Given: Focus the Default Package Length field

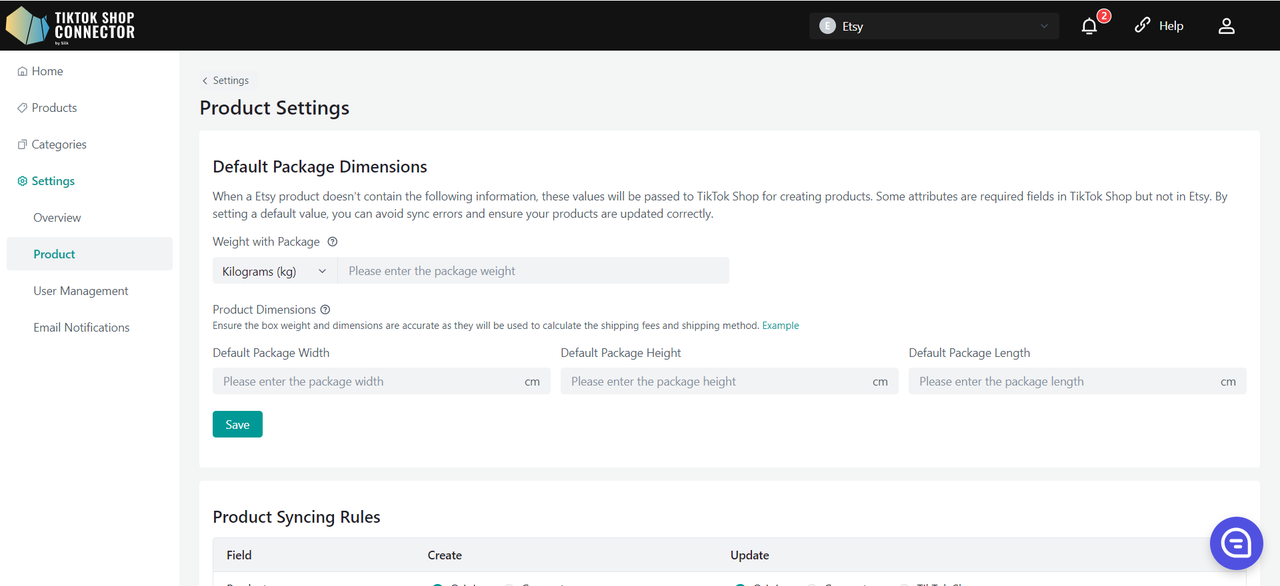Looking at the screenshot, I should 1077,381.
